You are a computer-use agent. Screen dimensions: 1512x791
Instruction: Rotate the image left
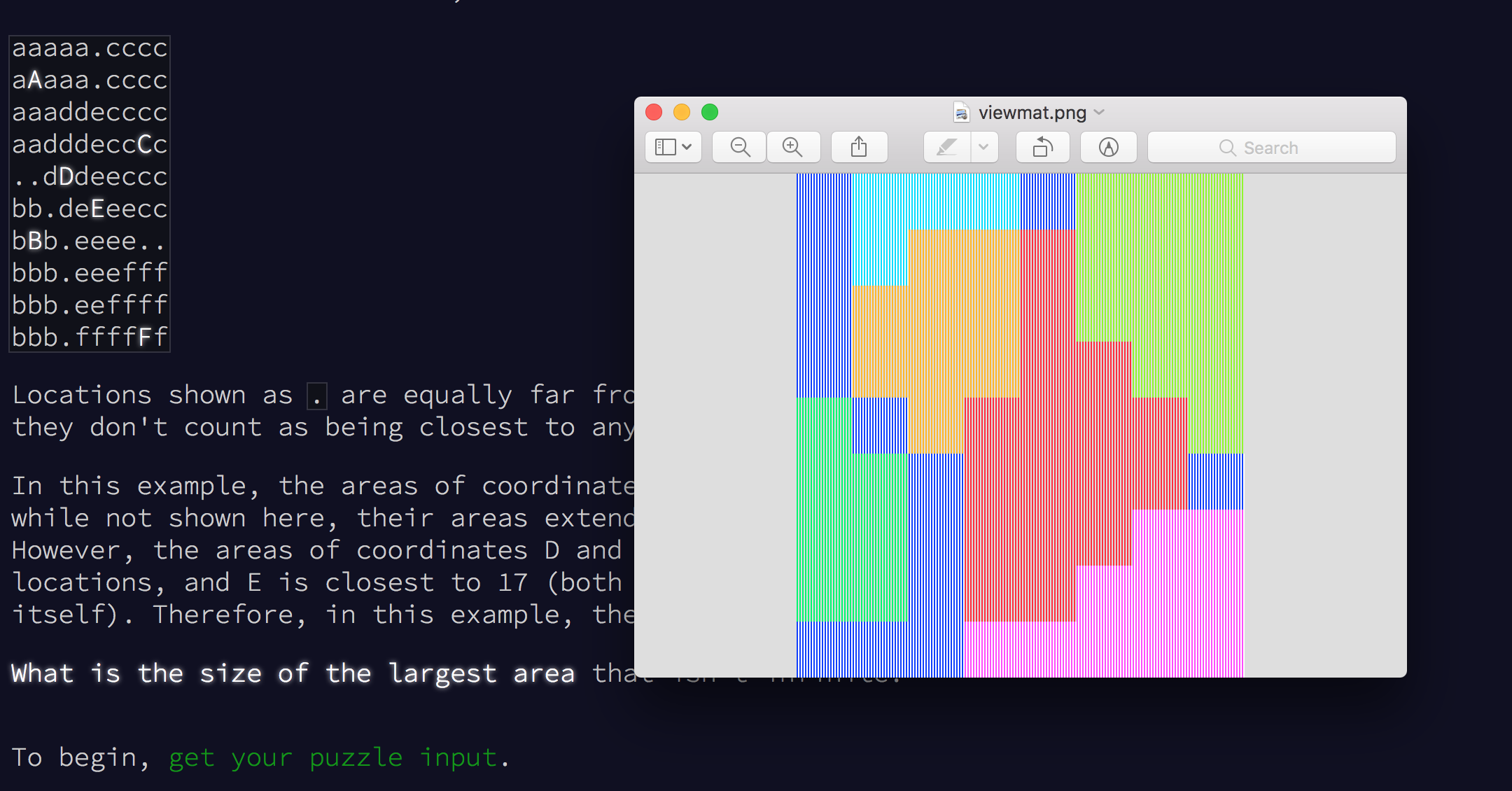[1043, 147]
